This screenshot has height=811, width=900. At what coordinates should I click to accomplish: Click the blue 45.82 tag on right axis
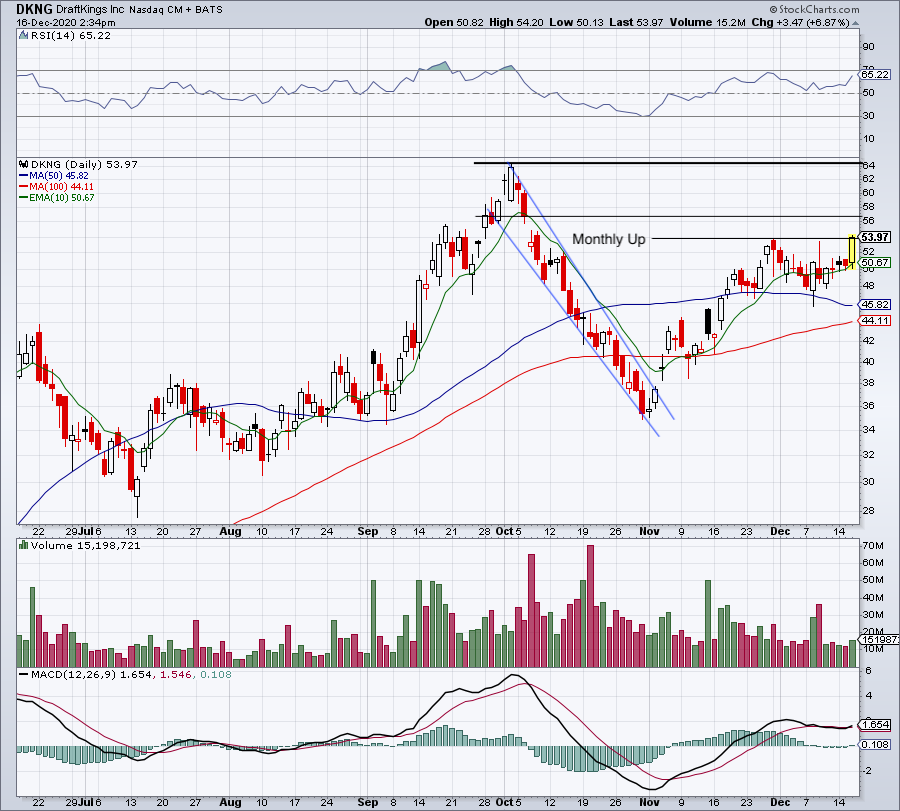point(875,304)
